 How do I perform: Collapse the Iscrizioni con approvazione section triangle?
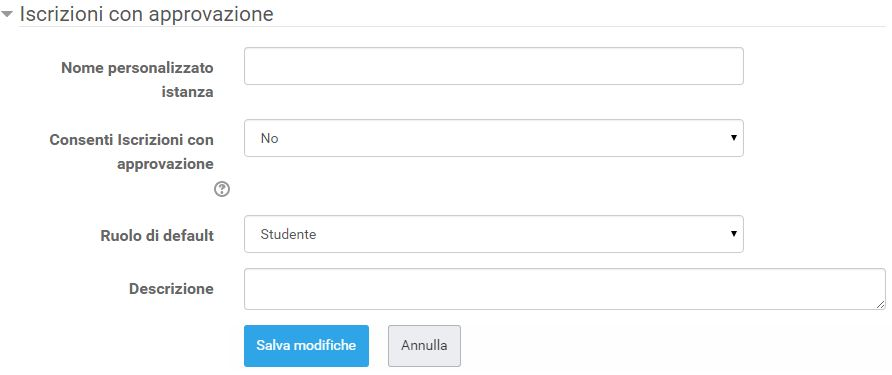point(7,15)
